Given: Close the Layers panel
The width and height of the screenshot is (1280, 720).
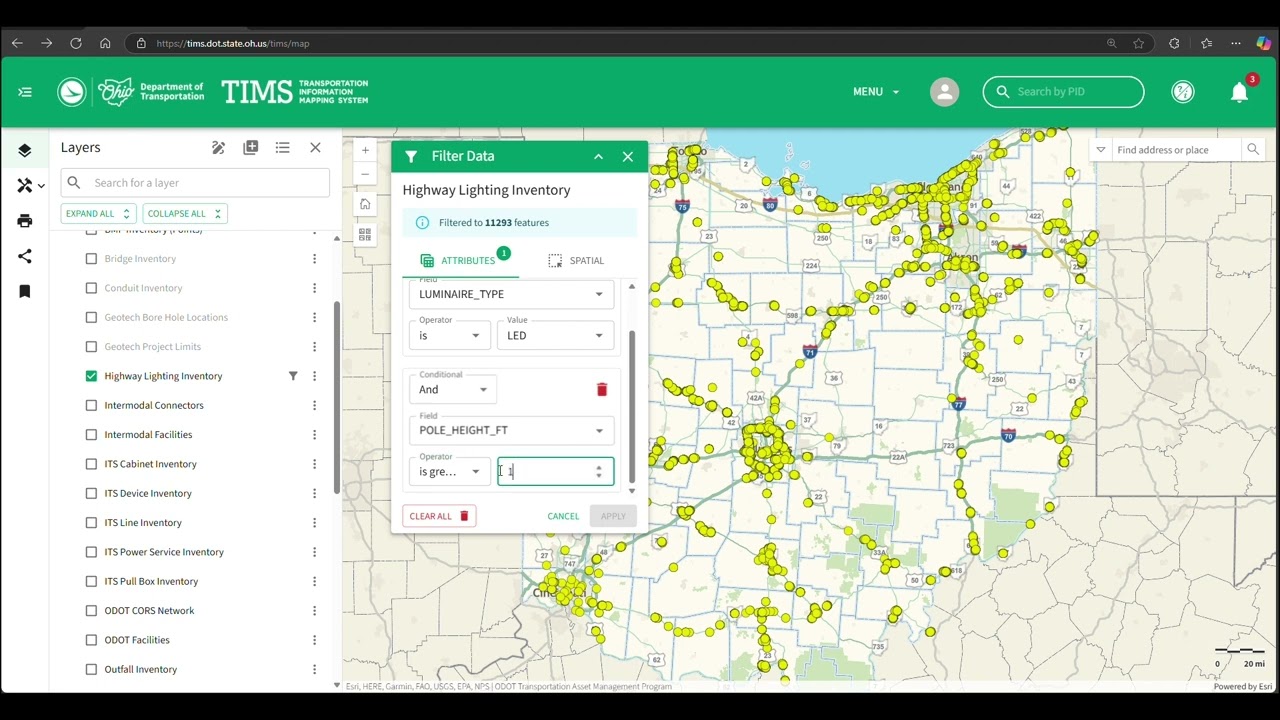Looking at the screenshot, I should 315,148.
